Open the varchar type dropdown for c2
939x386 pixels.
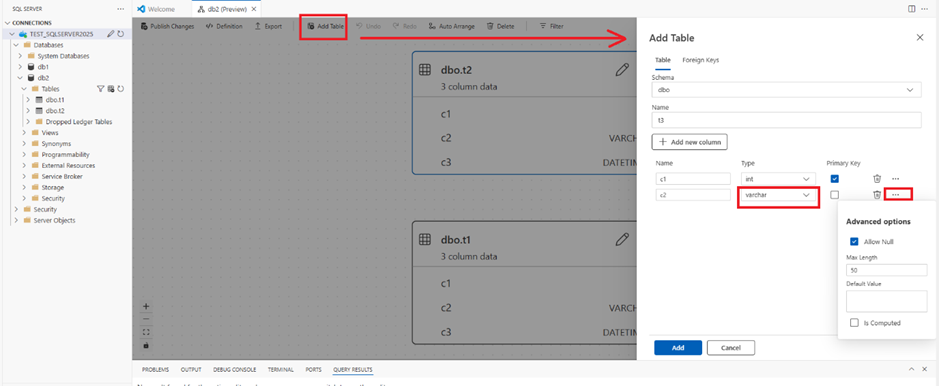tap(778, 195)
